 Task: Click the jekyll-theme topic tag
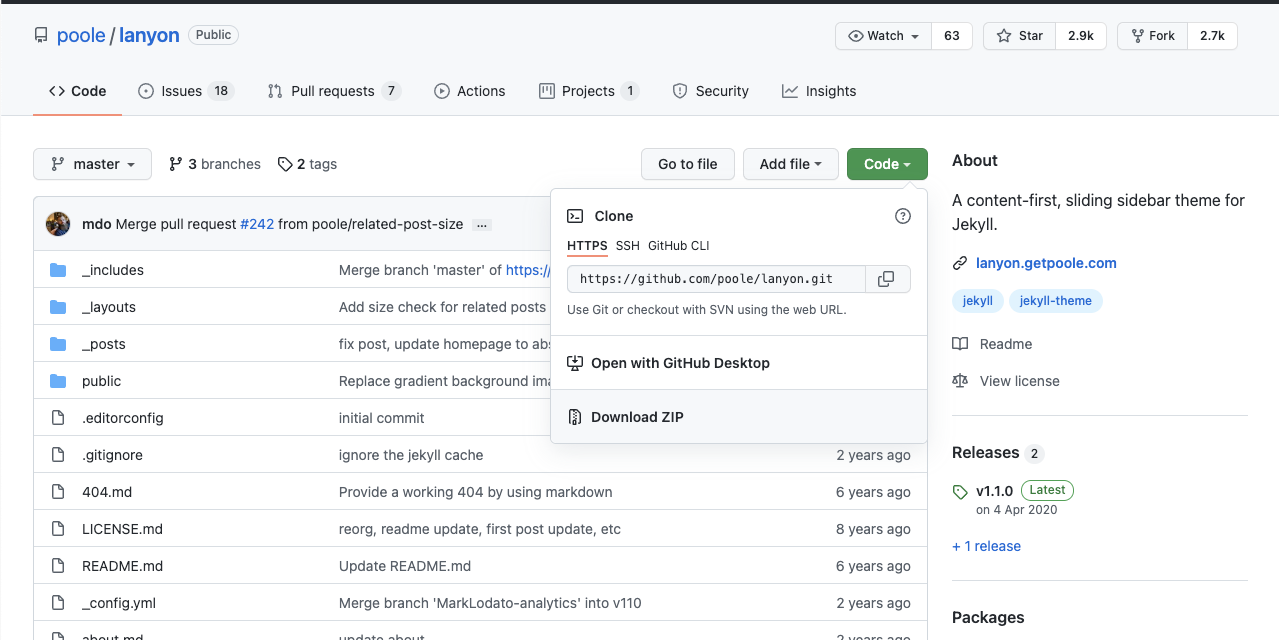point(1056,300)
